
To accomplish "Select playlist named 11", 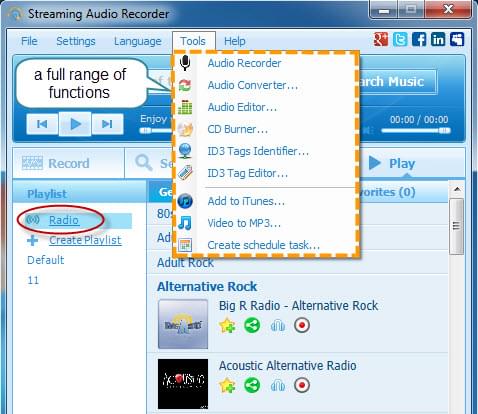I will pos(33,280).
